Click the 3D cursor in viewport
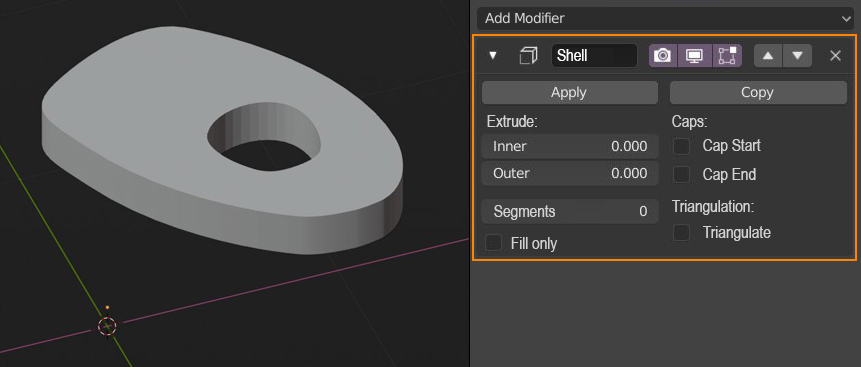Viewport: 861px width, 367px height. pos(107,326)
